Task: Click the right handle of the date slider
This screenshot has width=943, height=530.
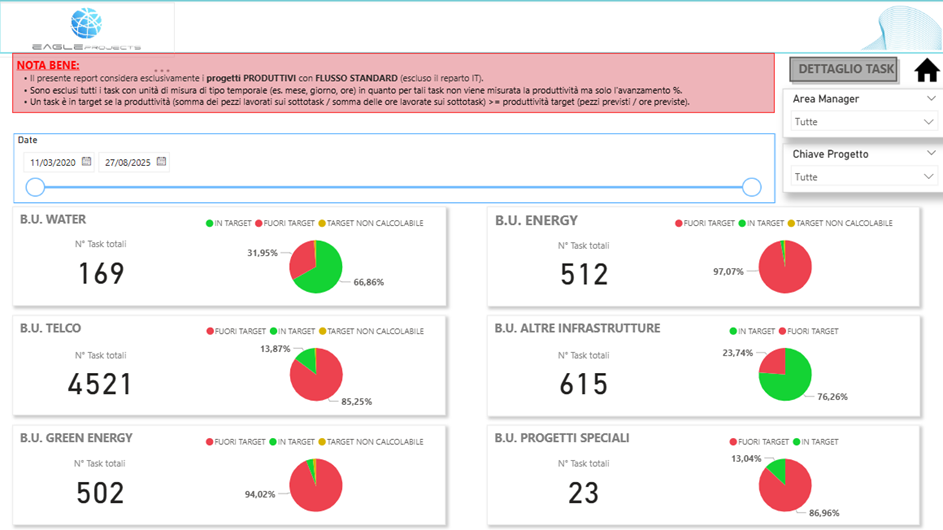Action: point(752,187)
